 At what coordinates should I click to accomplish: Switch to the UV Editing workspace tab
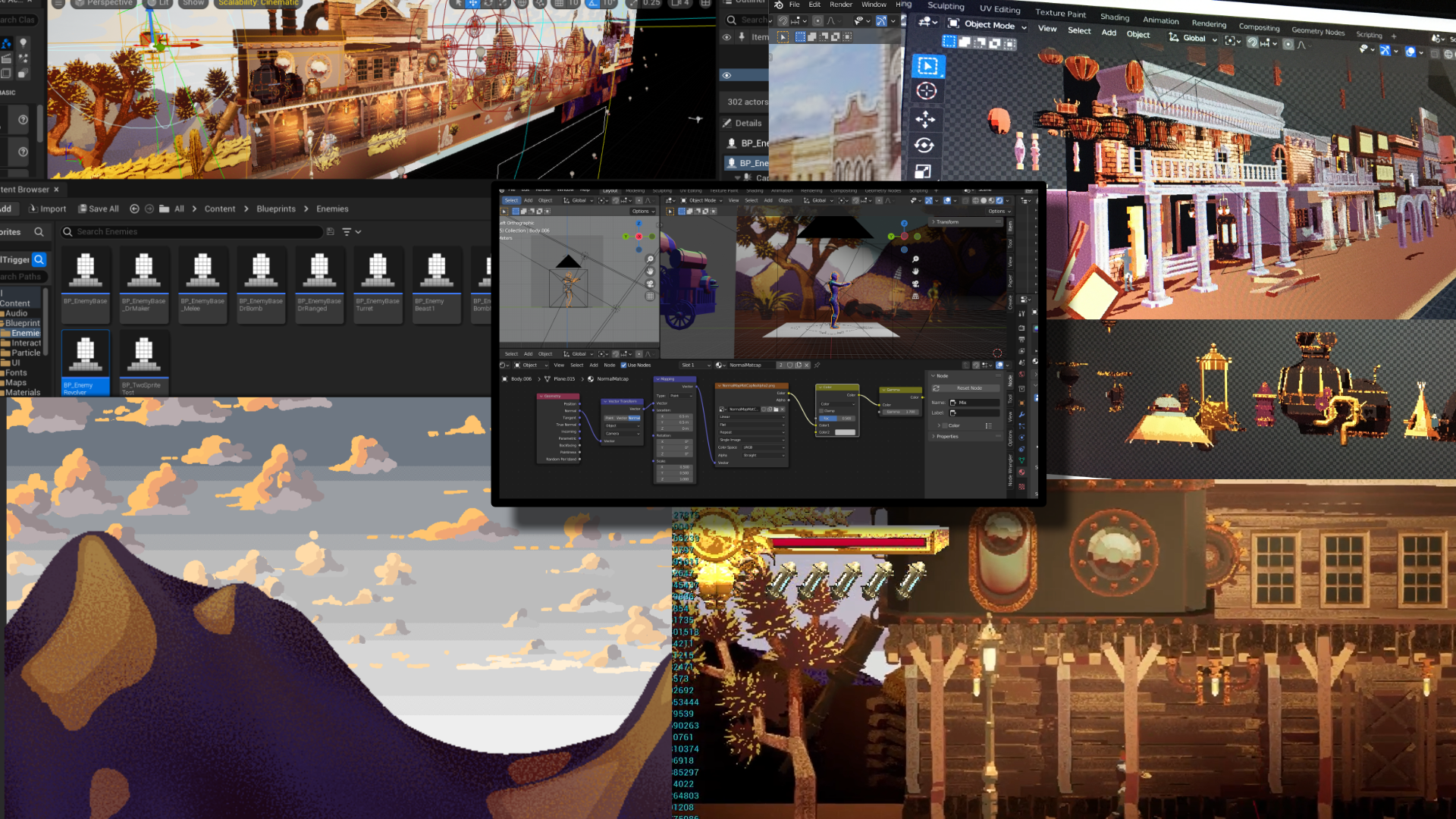point(999,9)
